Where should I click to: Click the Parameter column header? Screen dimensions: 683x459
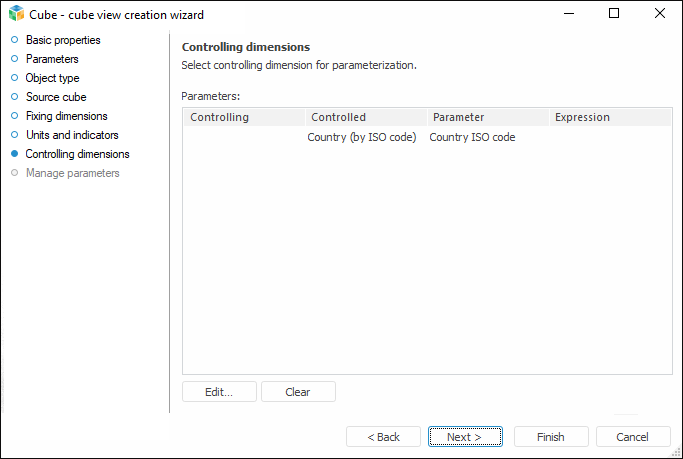click(487, 117)
